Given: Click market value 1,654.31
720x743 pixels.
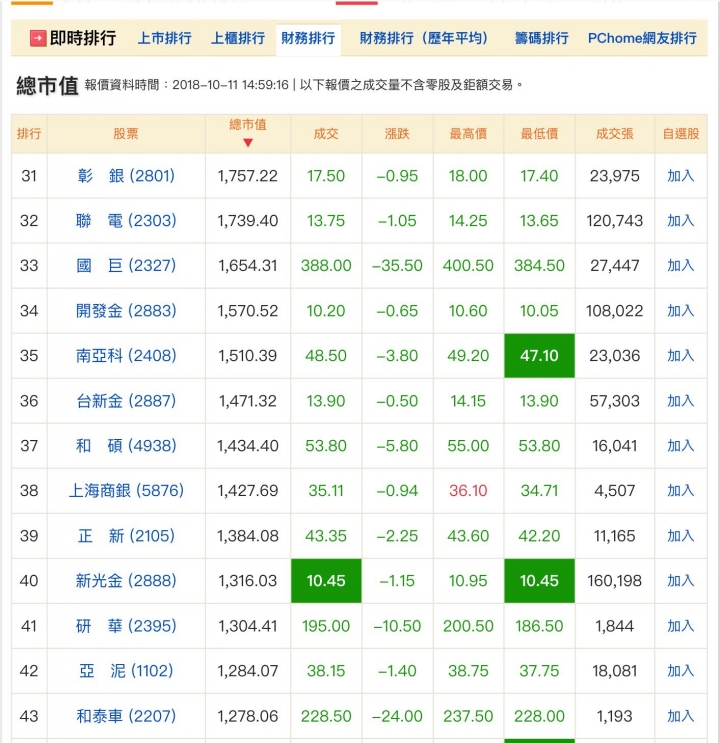Looking at the screenshot, I should coord(247,265).
